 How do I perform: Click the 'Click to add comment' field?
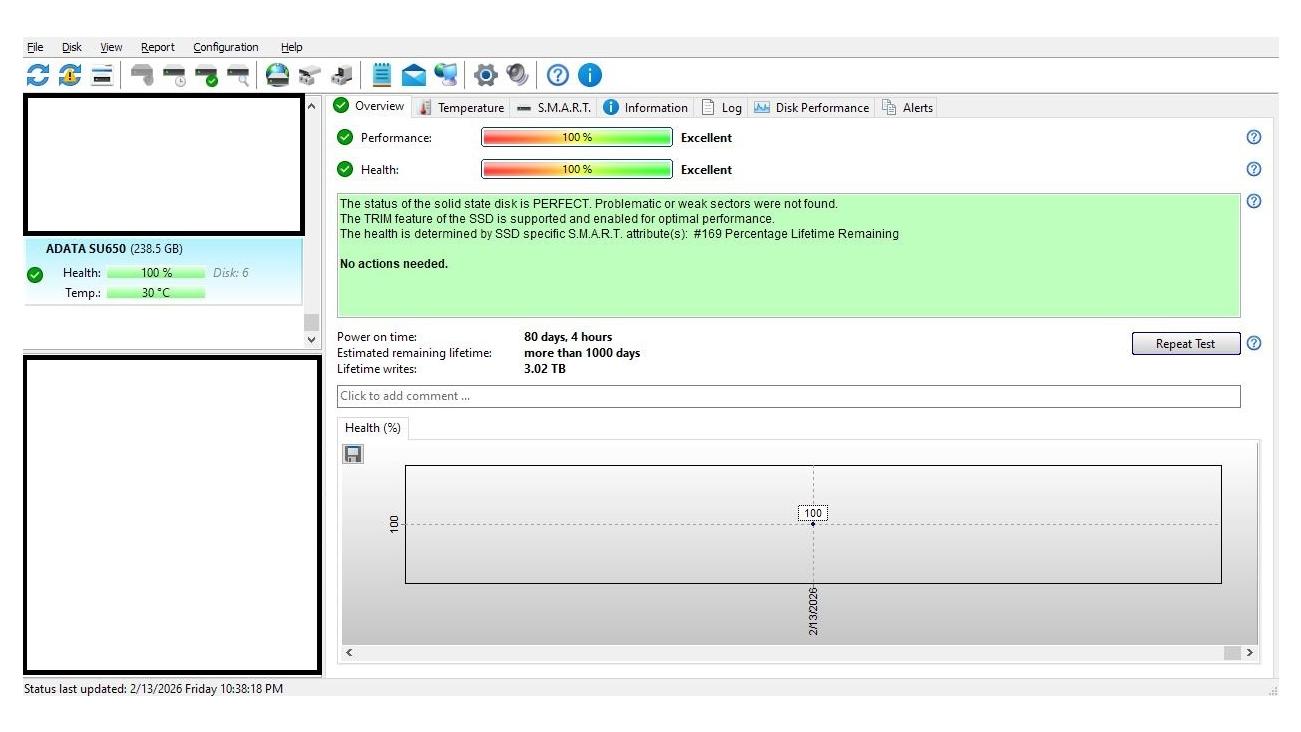click(788, 396)
